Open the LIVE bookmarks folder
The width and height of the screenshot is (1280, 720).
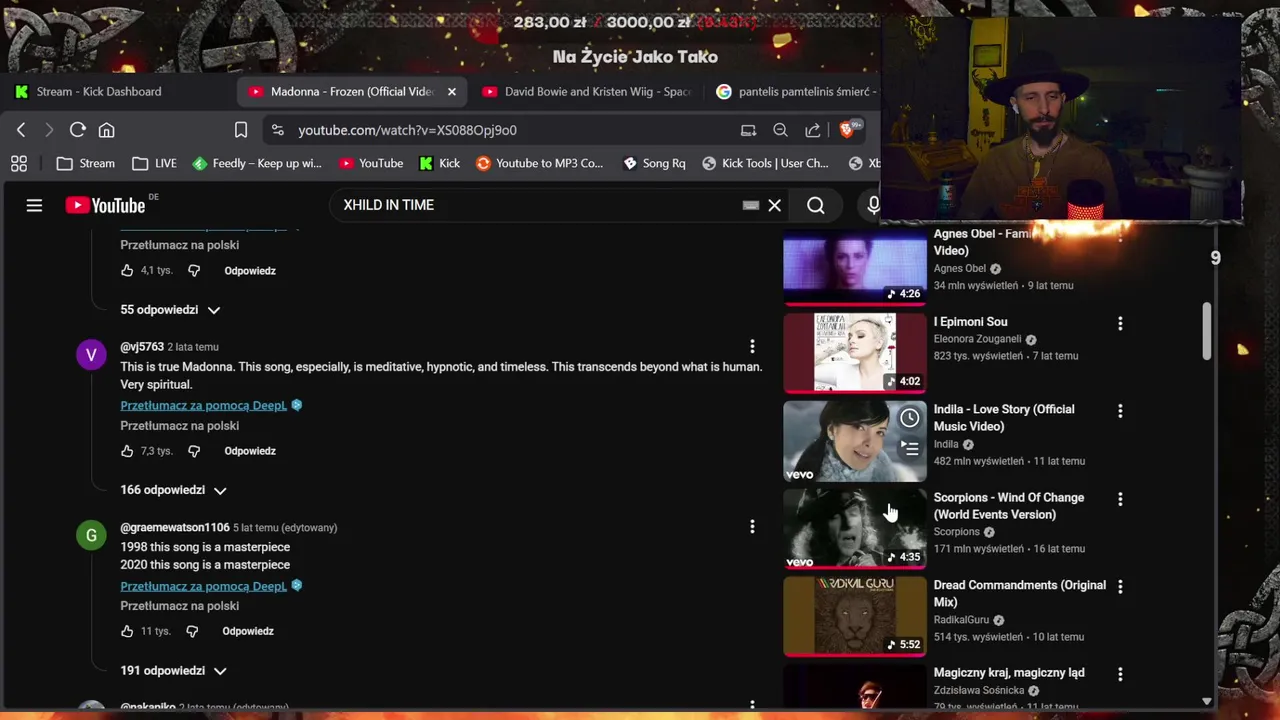154,163
